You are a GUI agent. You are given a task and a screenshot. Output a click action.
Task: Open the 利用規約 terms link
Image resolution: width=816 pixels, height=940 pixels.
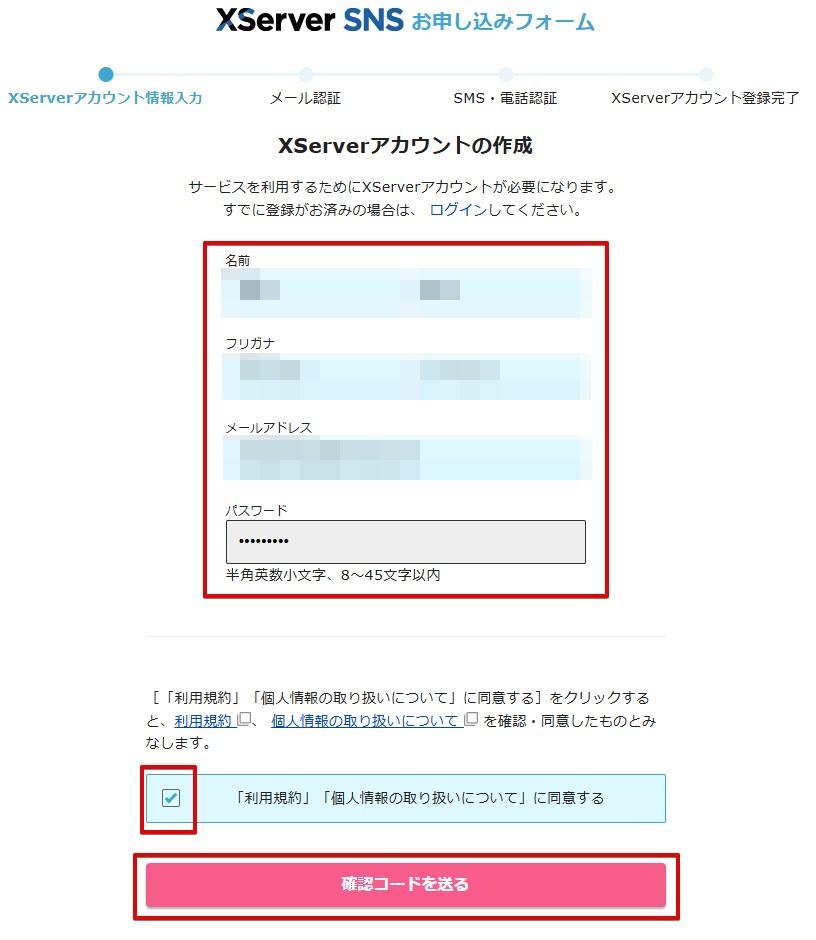(x=203, y=720)
